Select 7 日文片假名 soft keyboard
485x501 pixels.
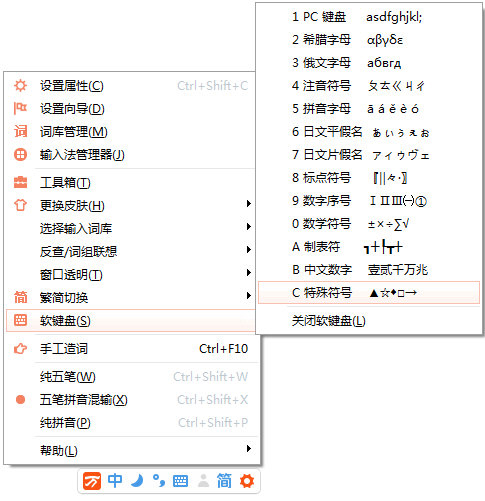[x=369, y=155]
